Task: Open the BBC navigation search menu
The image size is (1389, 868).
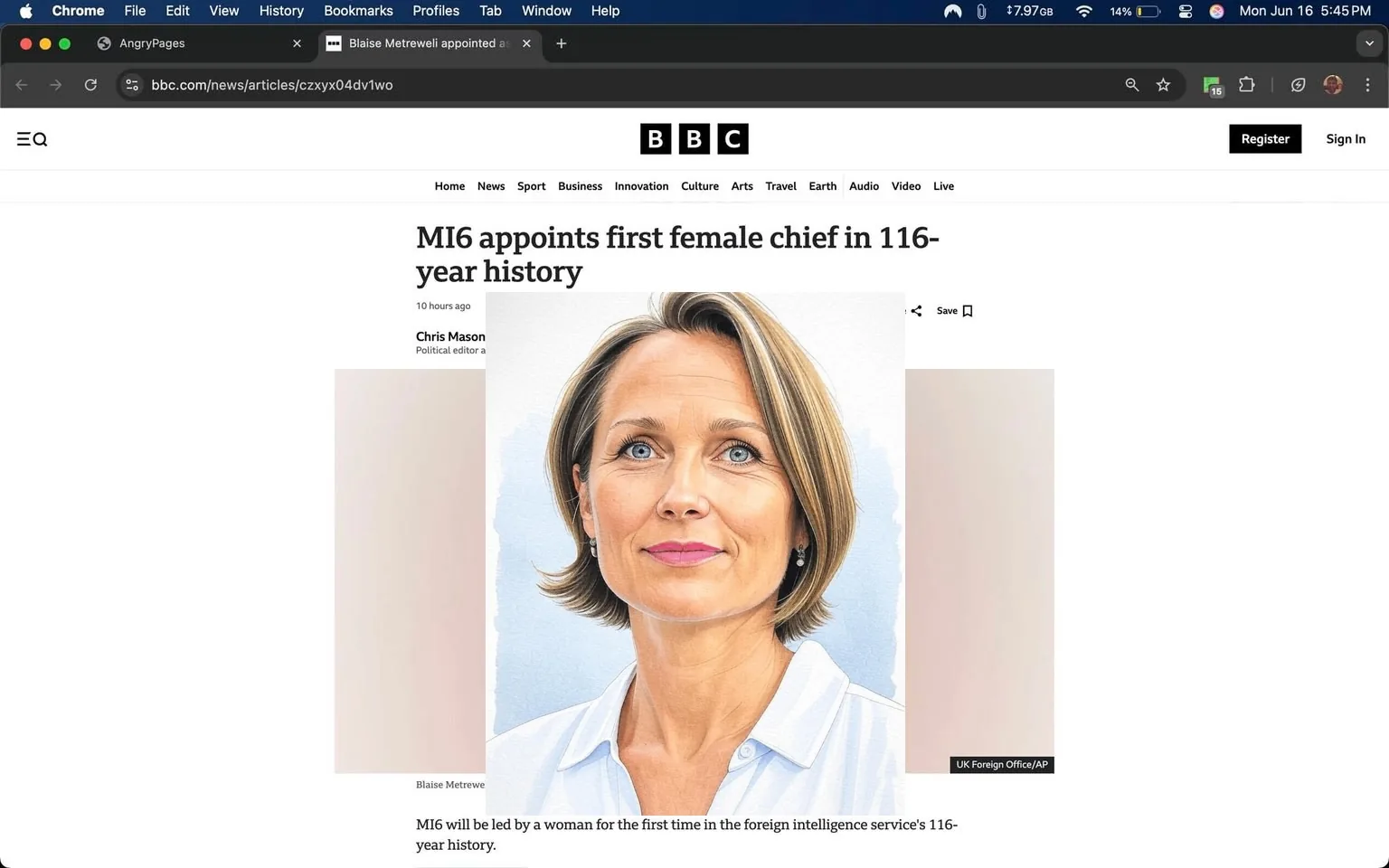Action: (x=32, y=138)
